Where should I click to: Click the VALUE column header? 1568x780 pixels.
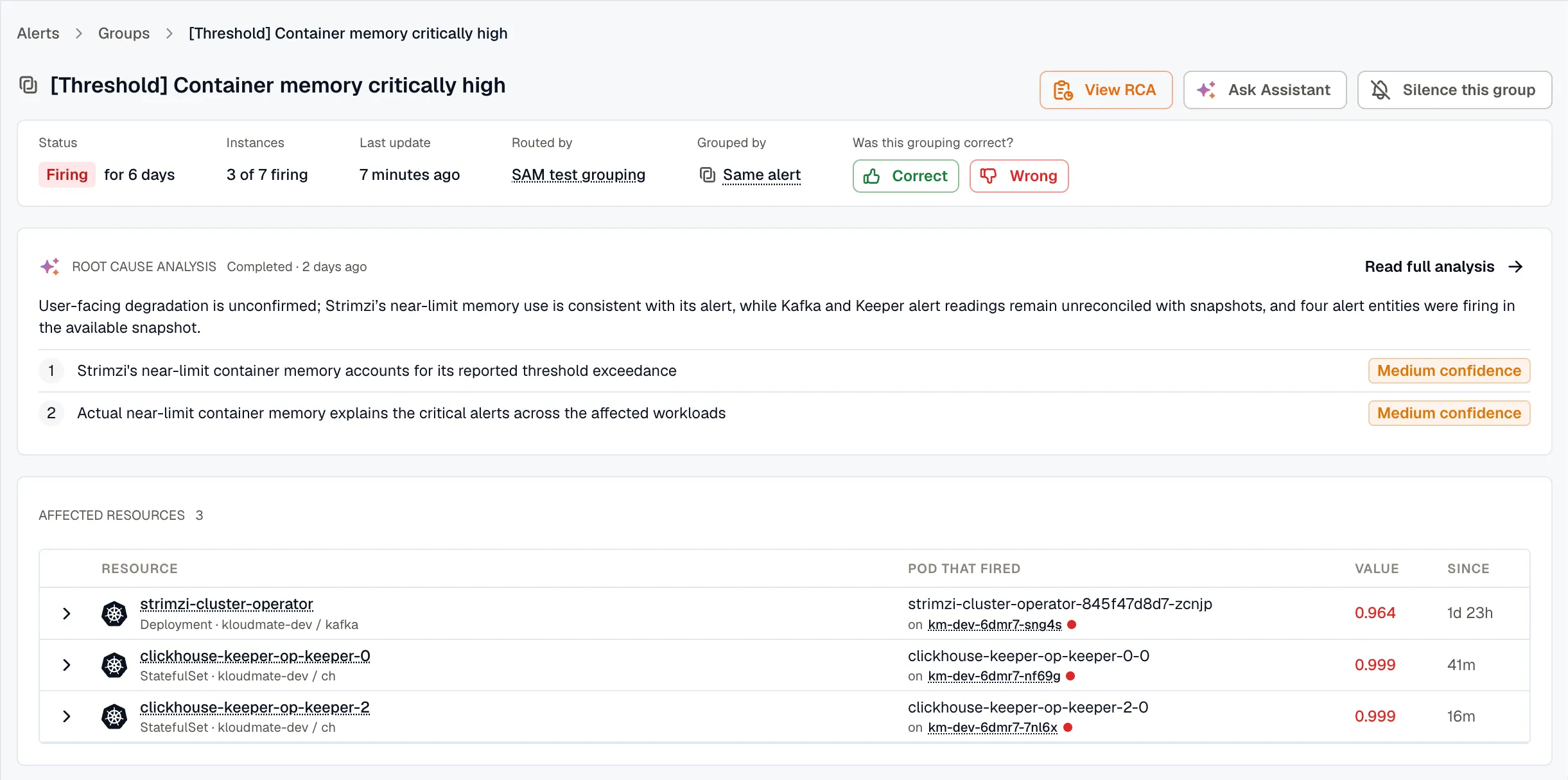click(1377, 569)
